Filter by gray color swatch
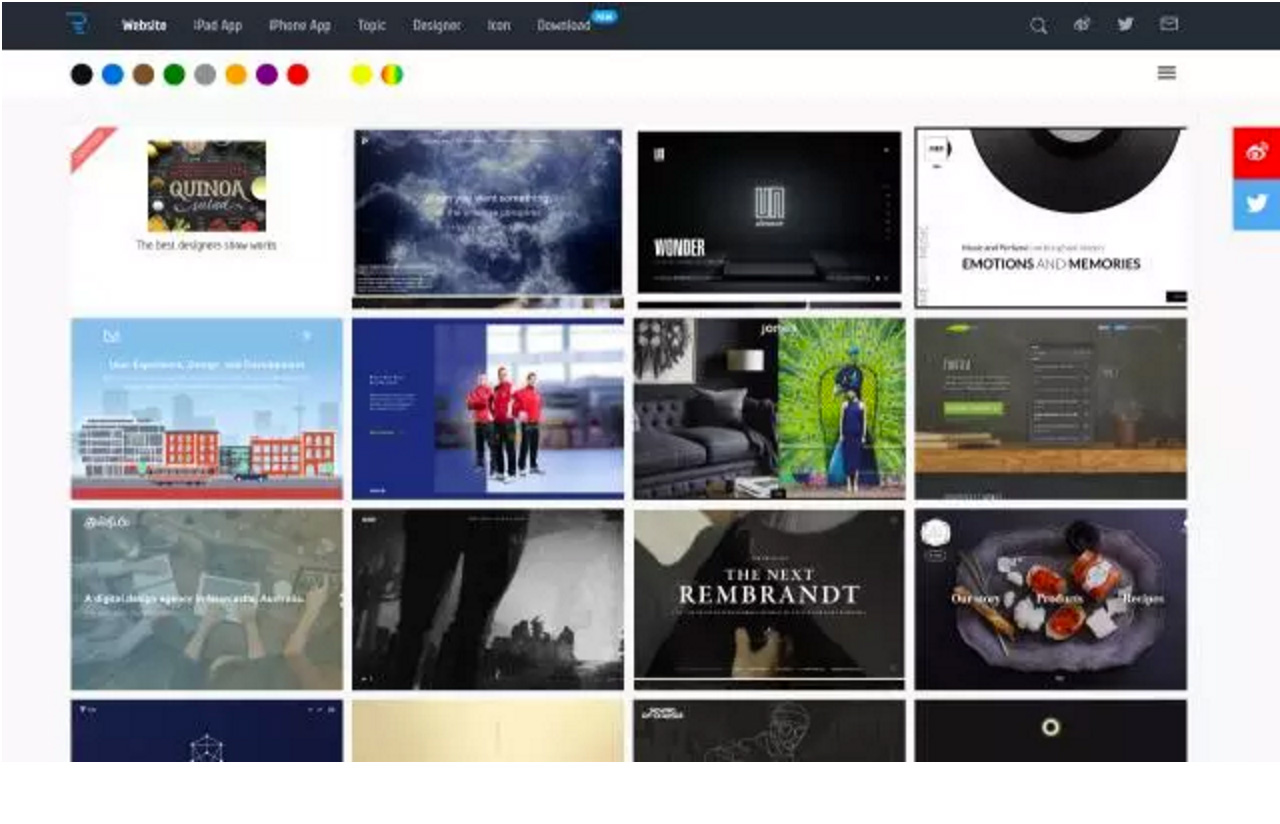1280x824 pixels. [205, 74]
